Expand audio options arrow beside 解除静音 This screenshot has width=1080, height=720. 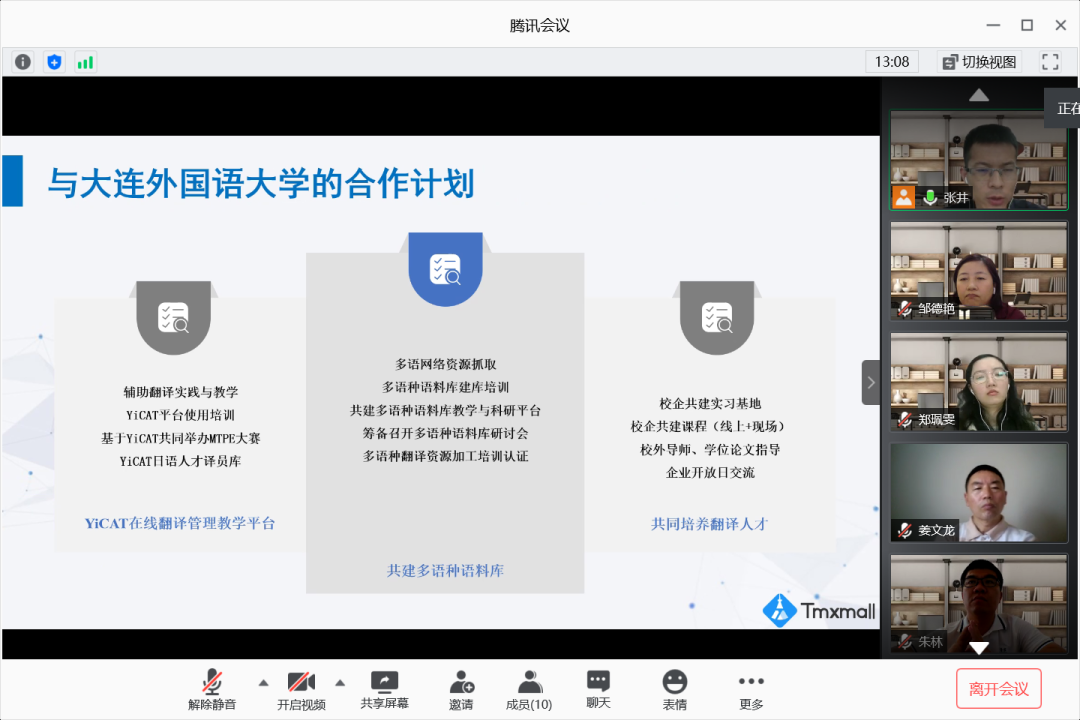[263, 683]
